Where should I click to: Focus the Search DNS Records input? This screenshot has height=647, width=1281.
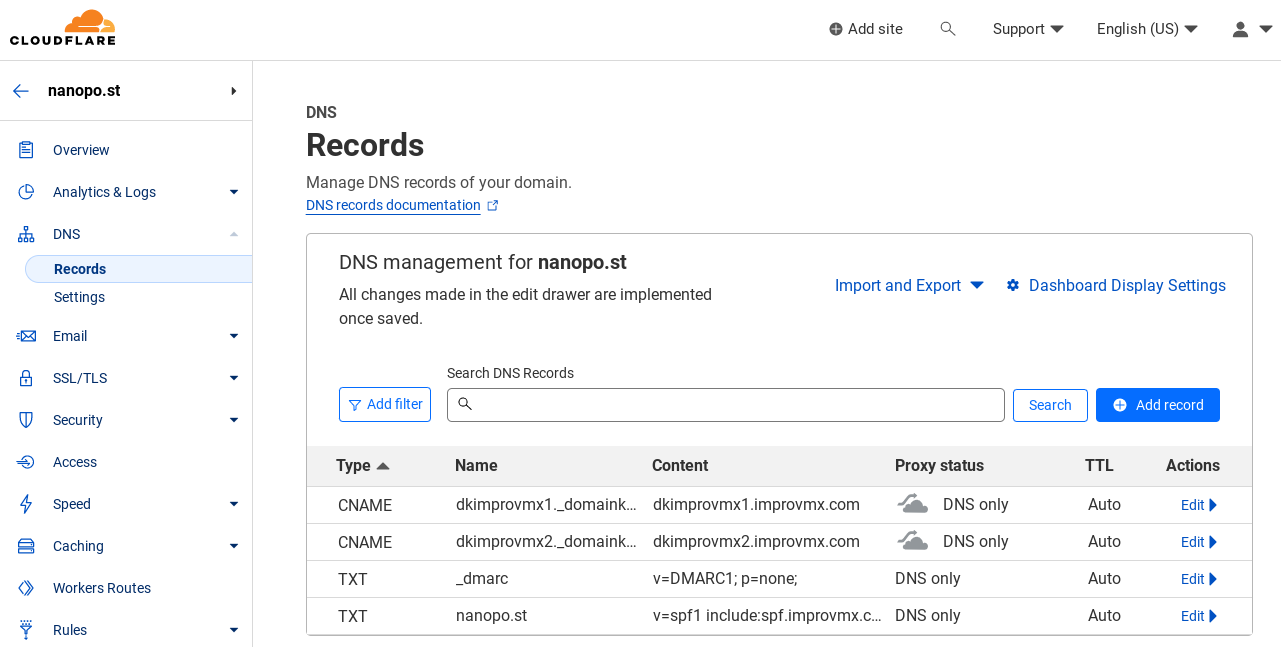click(726, 405)
